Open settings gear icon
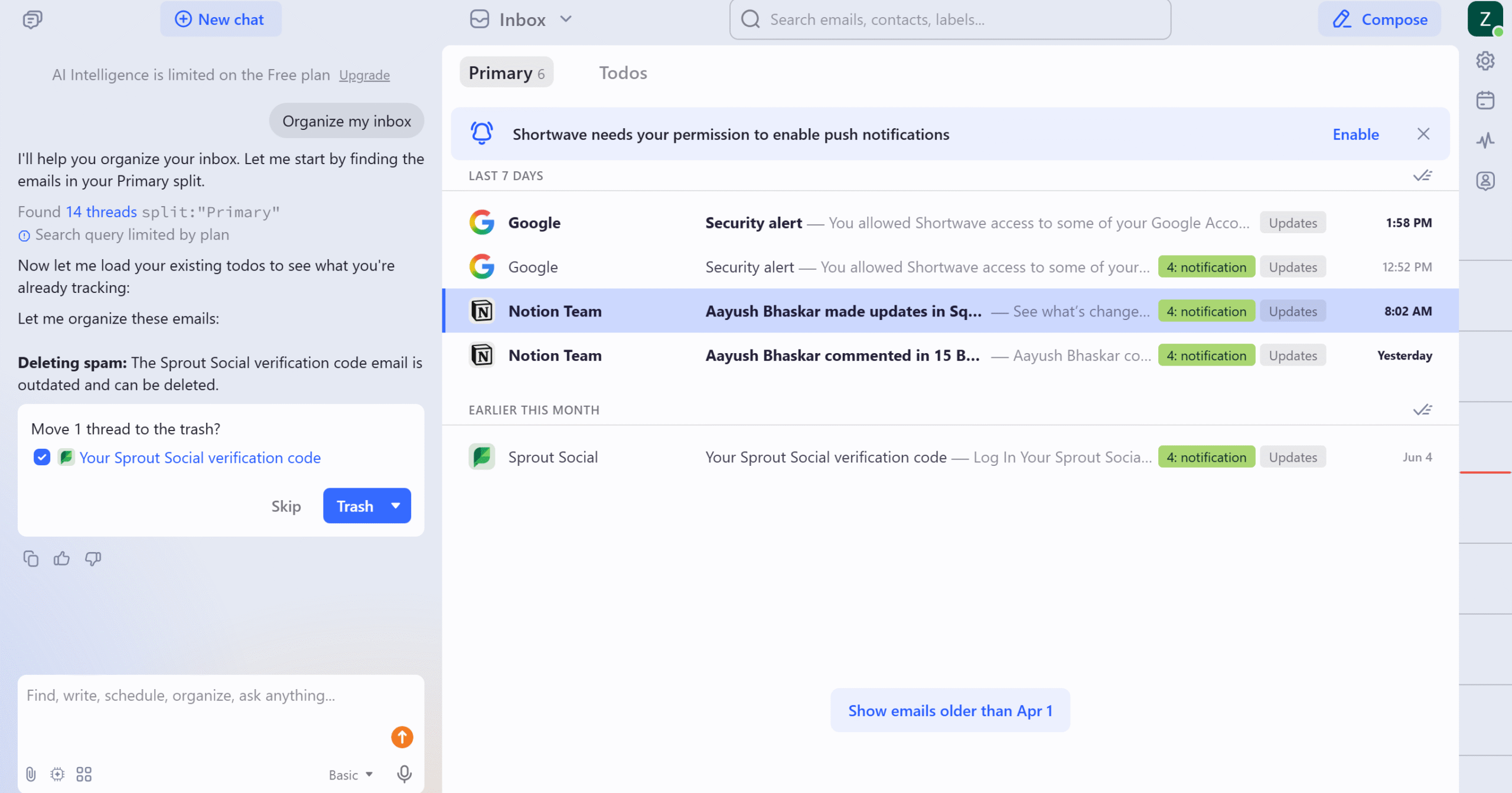The image size is (1512, 793). [x=1485, y=60]
